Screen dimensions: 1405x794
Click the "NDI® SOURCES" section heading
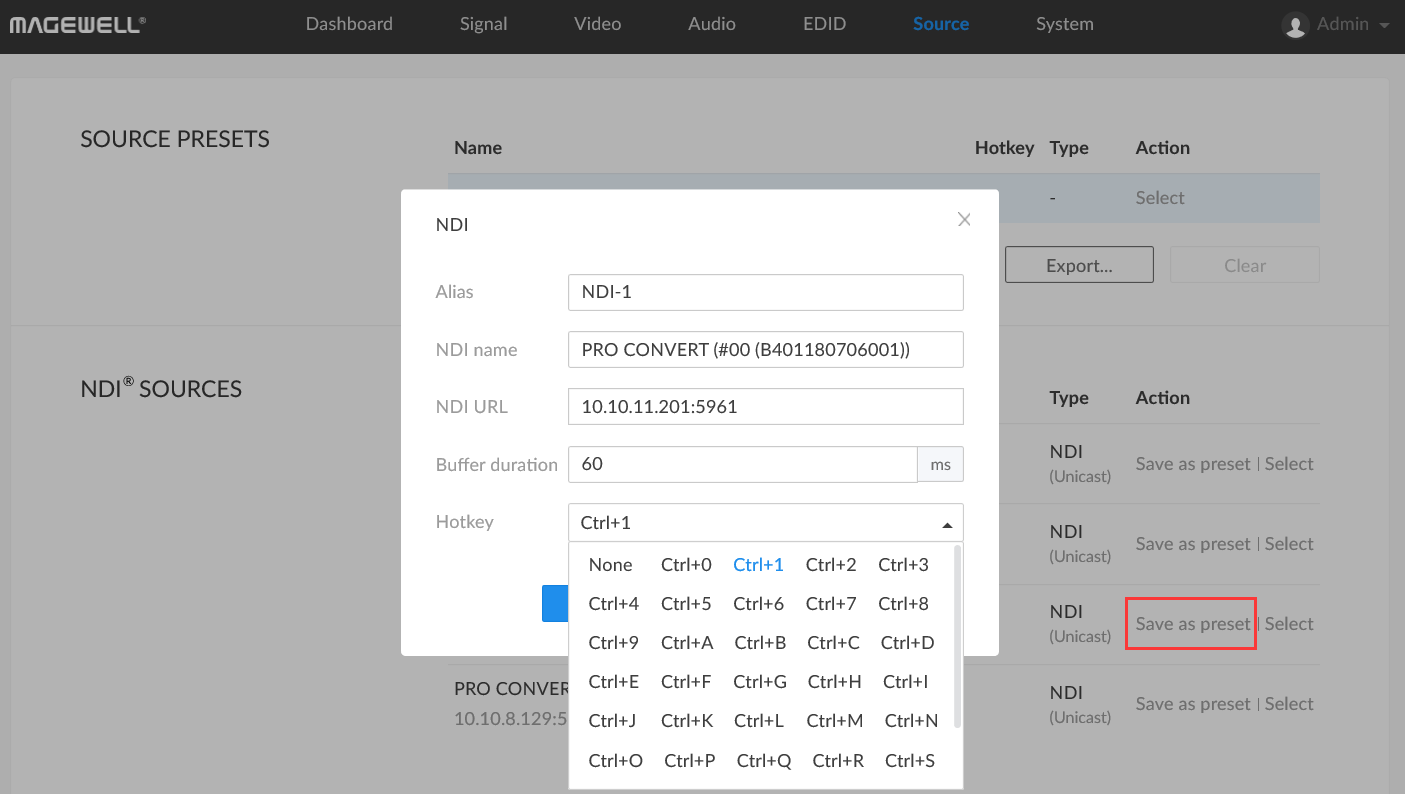(161, 388)
